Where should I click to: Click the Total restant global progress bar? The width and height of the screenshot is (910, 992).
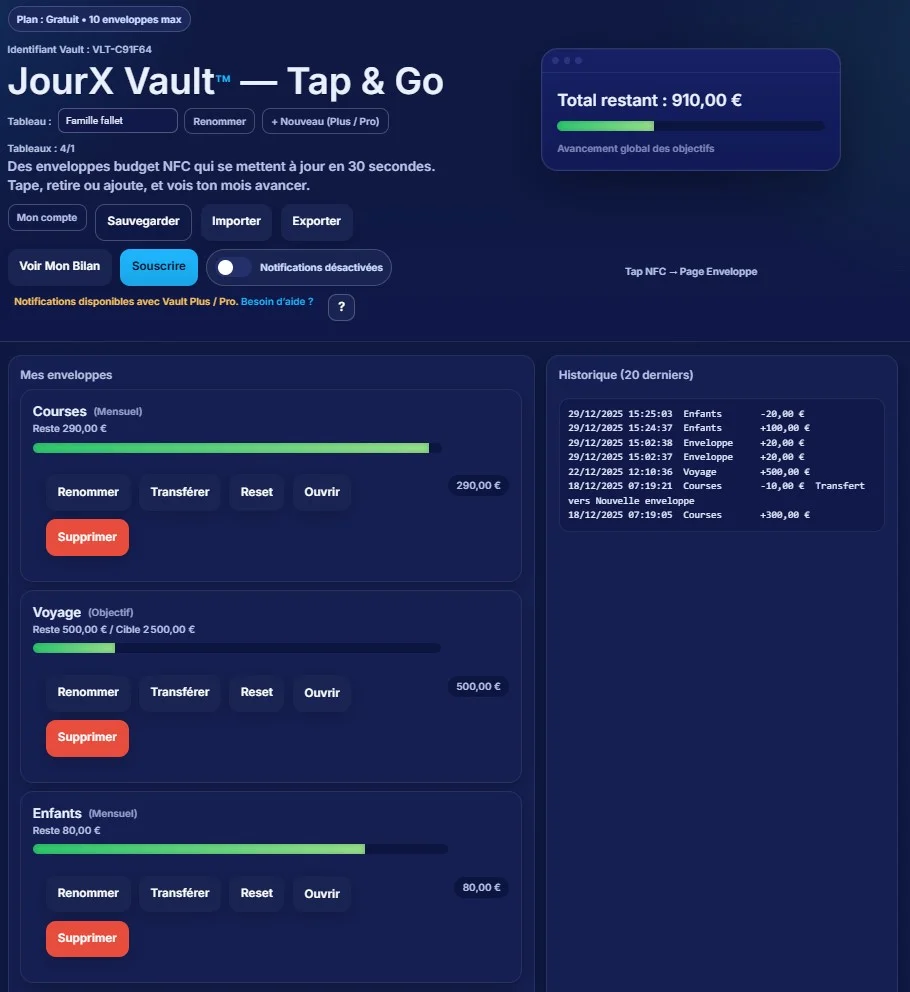[690, 126]
